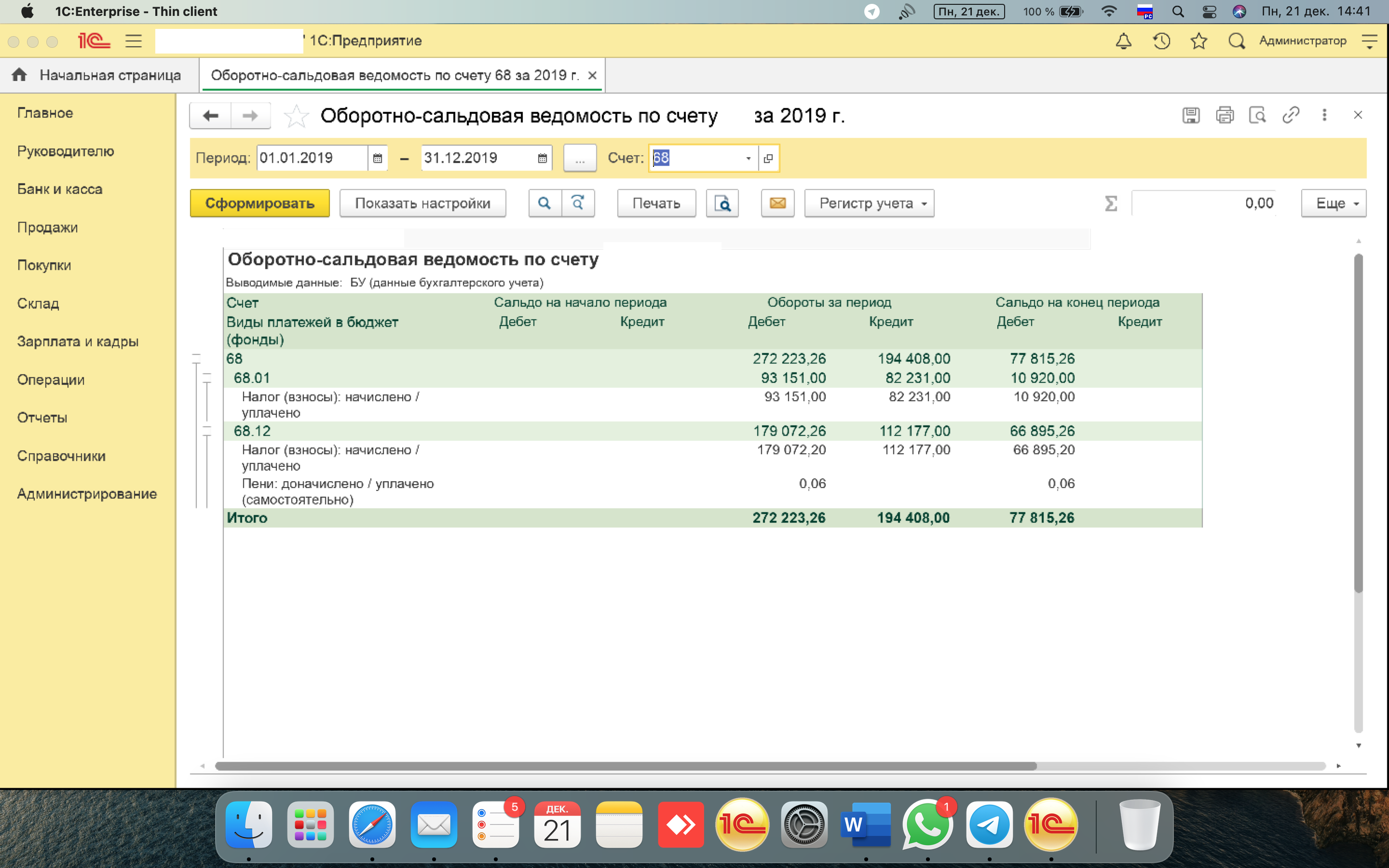Viewport: 1389px width, 868px height.
Task: Print report using top-right printer icon
Action: point(1224,115)
